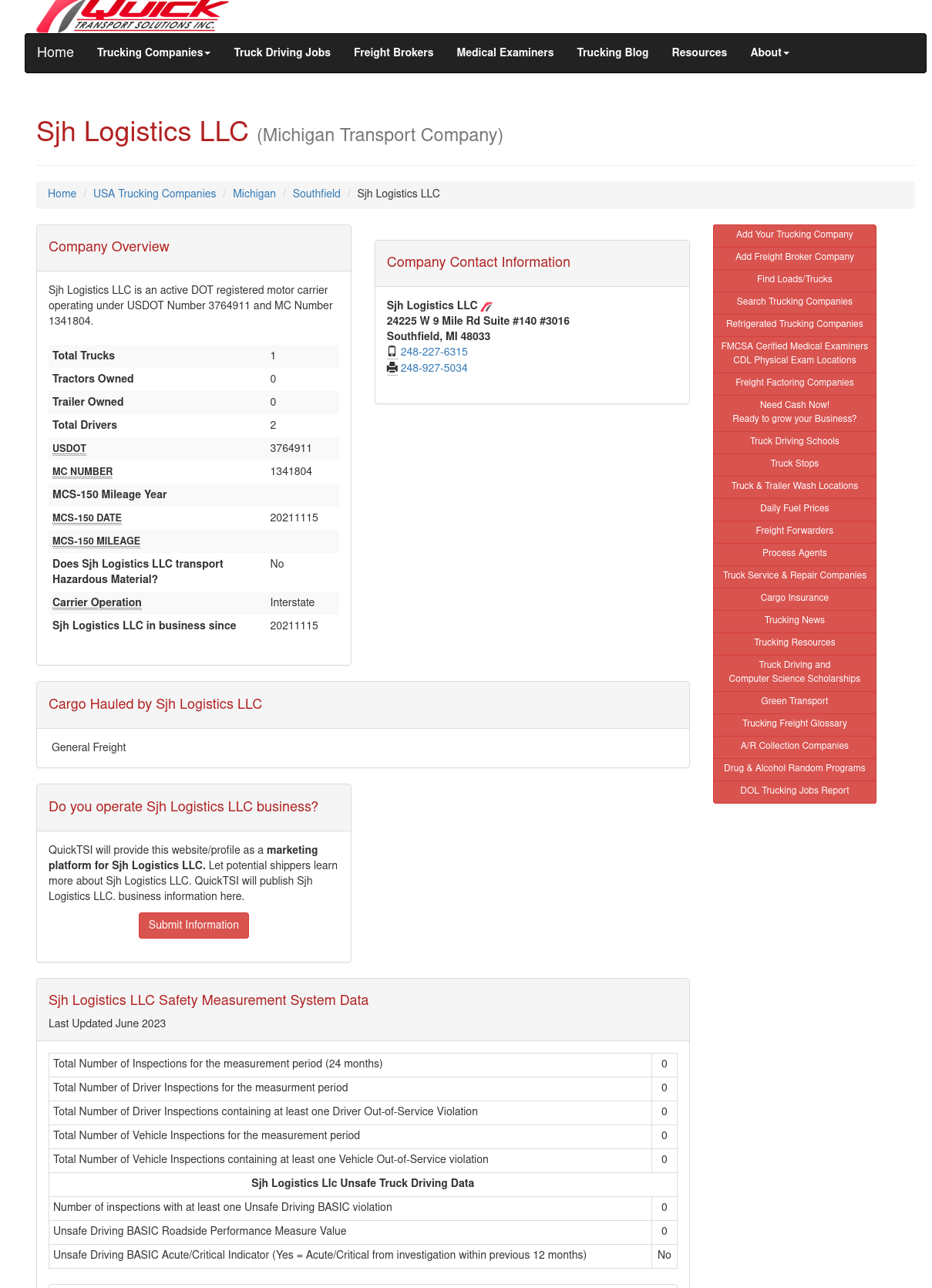
Task: Click the Quick Transport Solutions logo
Action: pyautogui.click(x=133, y=15)
